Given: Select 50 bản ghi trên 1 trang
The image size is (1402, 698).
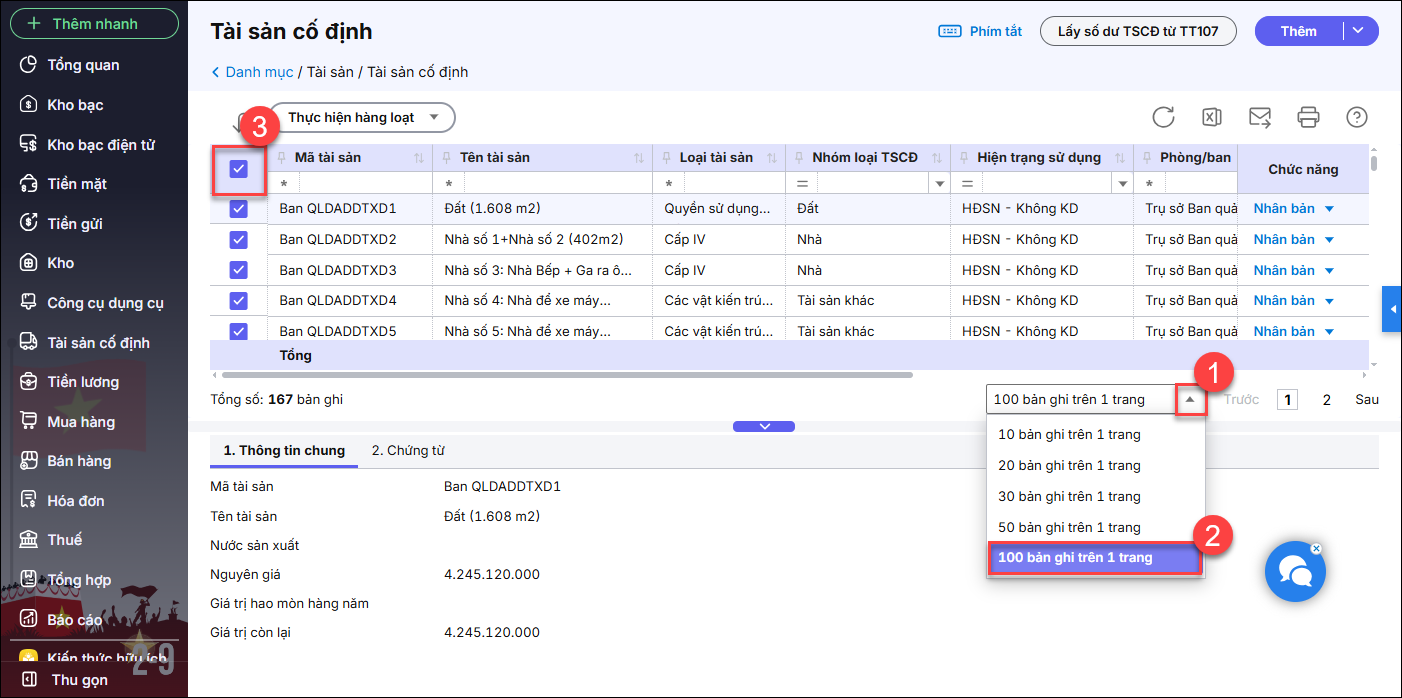Looking at the screenshot, I should click(x=1069, y=527).
